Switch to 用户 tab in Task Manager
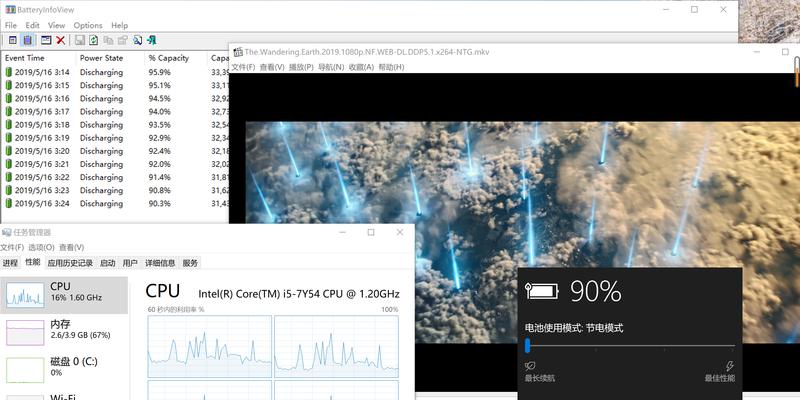800x400 pixels. tap(130, 263)
